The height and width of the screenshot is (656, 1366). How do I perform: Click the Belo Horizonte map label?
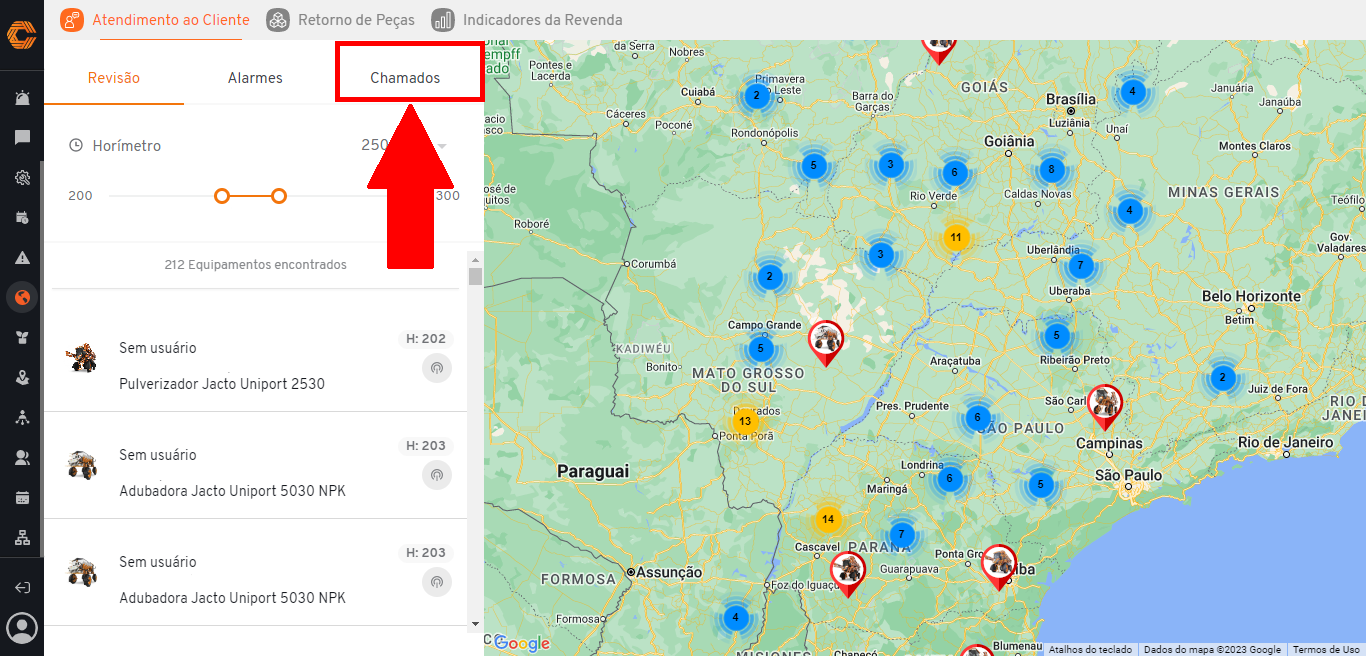tap(1252, 296)
